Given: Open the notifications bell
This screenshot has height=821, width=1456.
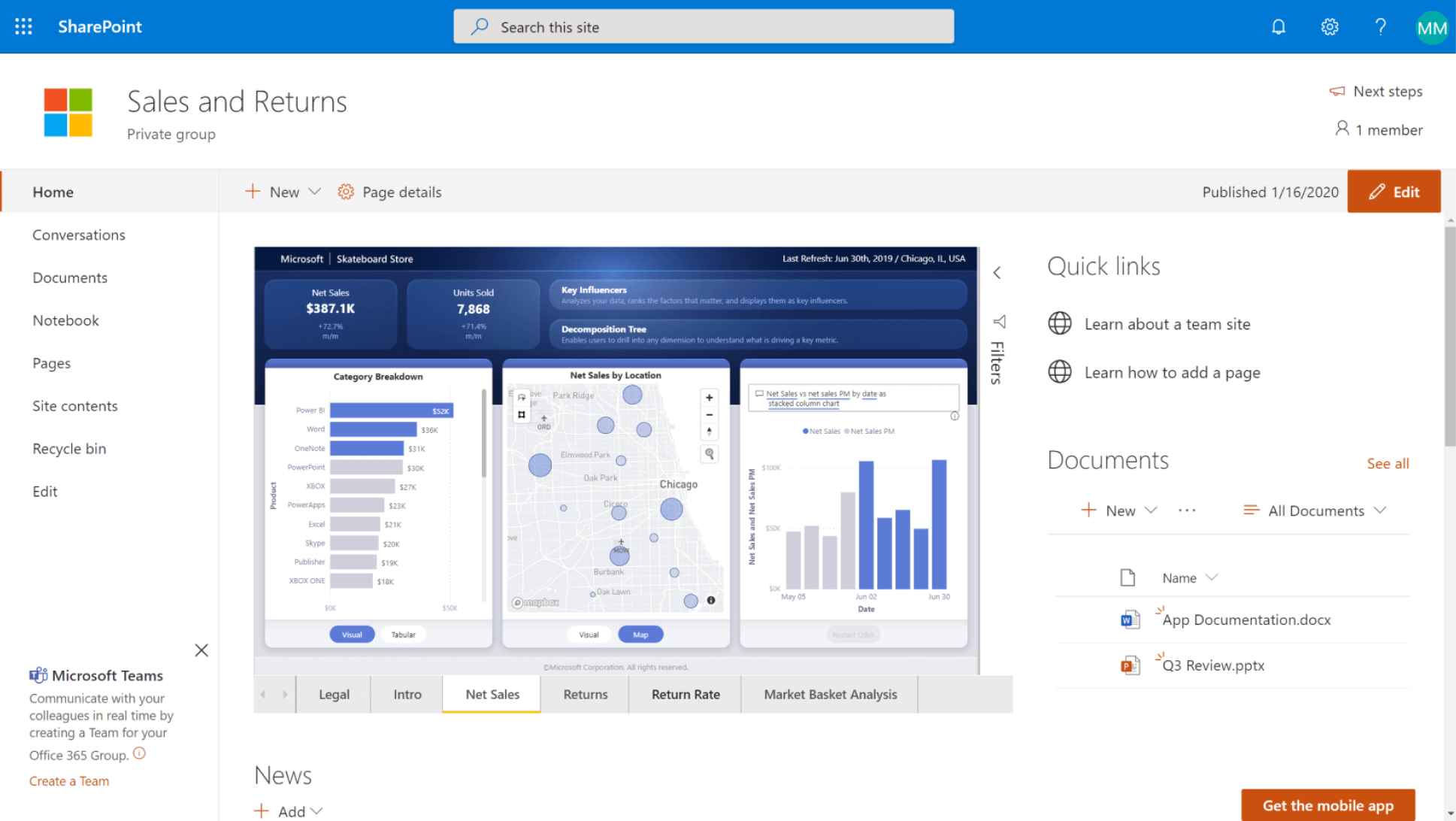Looking at the screenshot, I should pyautogui.click(x=1278, y=27).
